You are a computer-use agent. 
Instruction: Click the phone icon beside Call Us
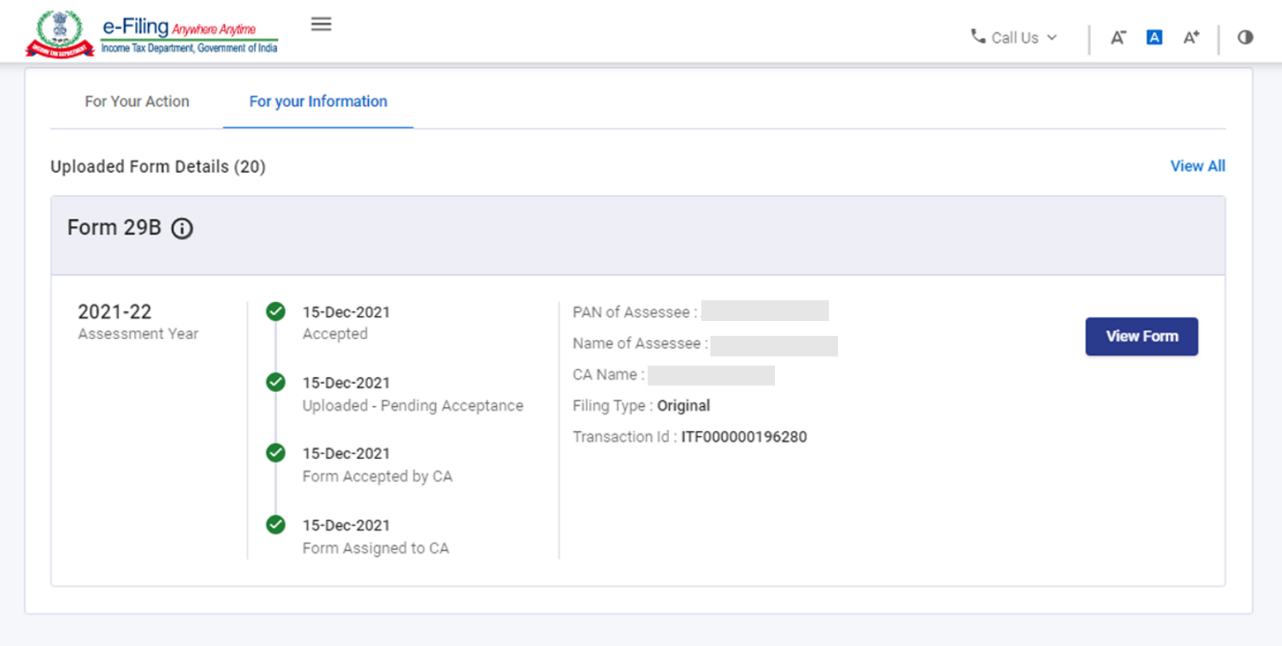pyautogui.click(x=978, y=37)
